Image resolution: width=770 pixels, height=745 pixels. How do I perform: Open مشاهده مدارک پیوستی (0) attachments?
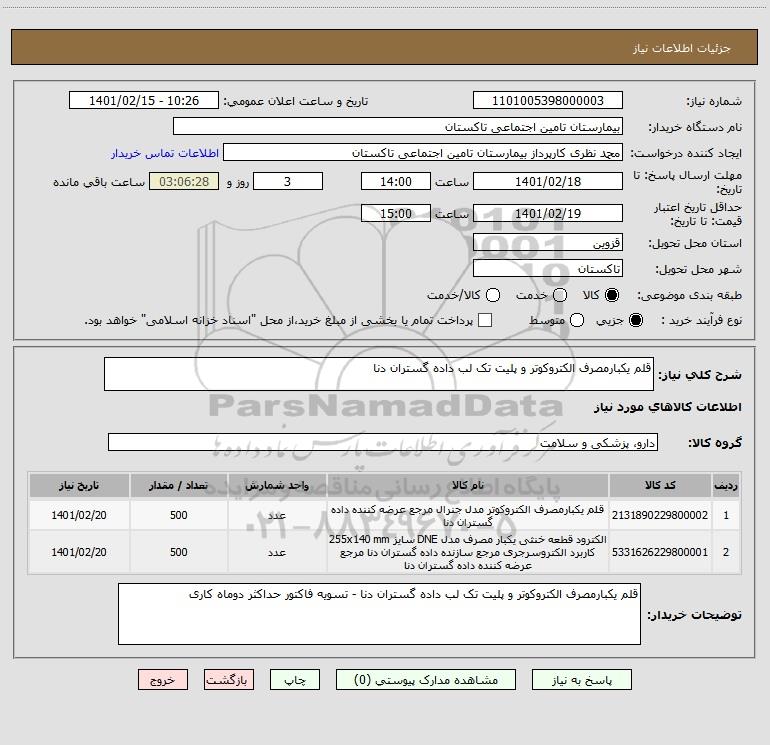[426, 680]
